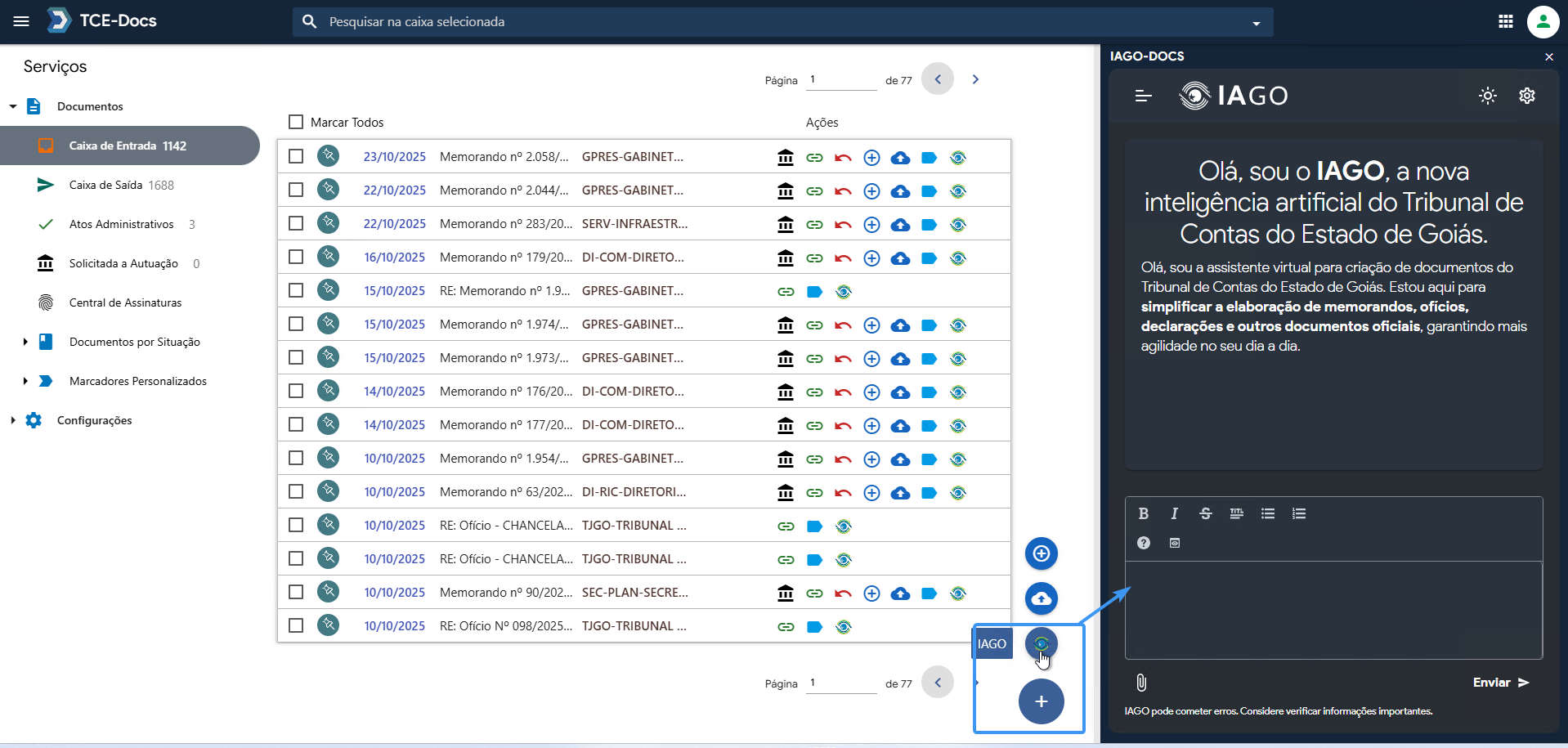Screen dimensions: 1568x748
Task: Click the paperclip attachment icon
Action: (x=1141, y=683)
